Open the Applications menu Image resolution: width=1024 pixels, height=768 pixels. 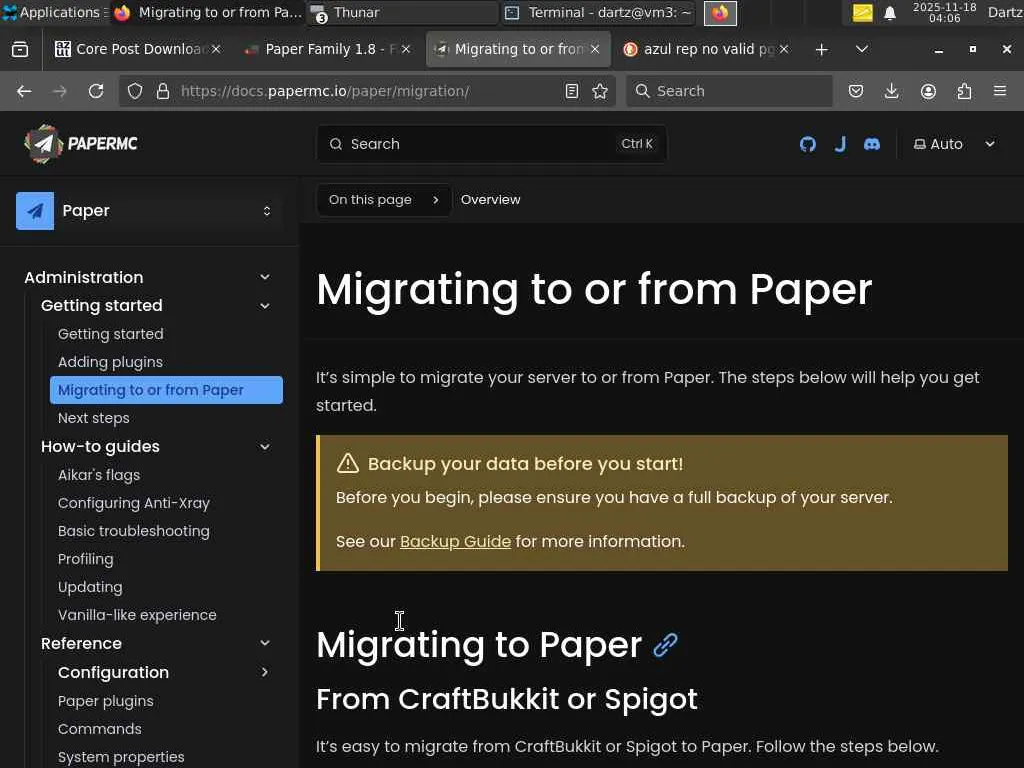pos(54,12)
